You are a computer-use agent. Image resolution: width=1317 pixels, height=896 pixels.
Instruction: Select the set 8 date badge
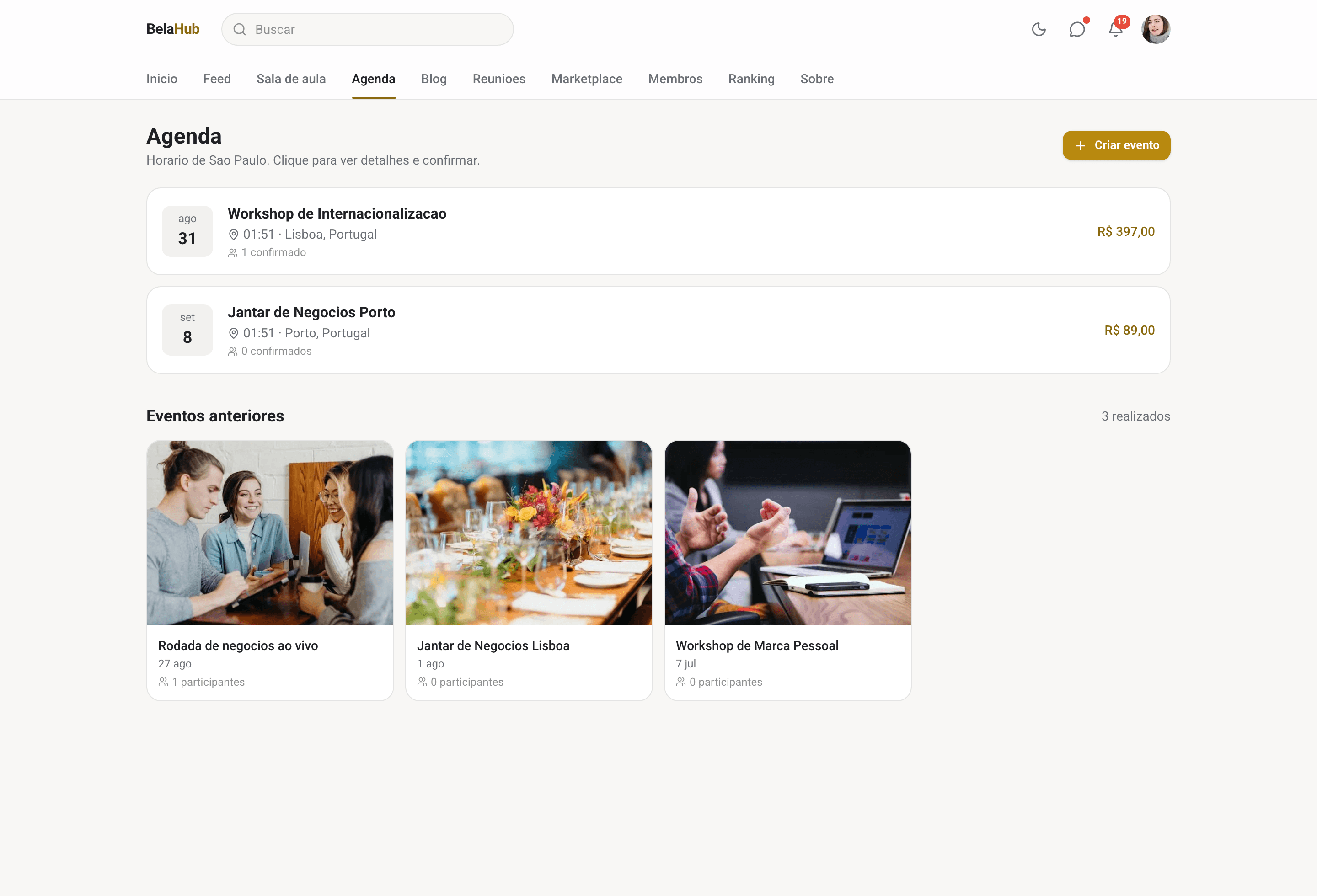(187, 330)
